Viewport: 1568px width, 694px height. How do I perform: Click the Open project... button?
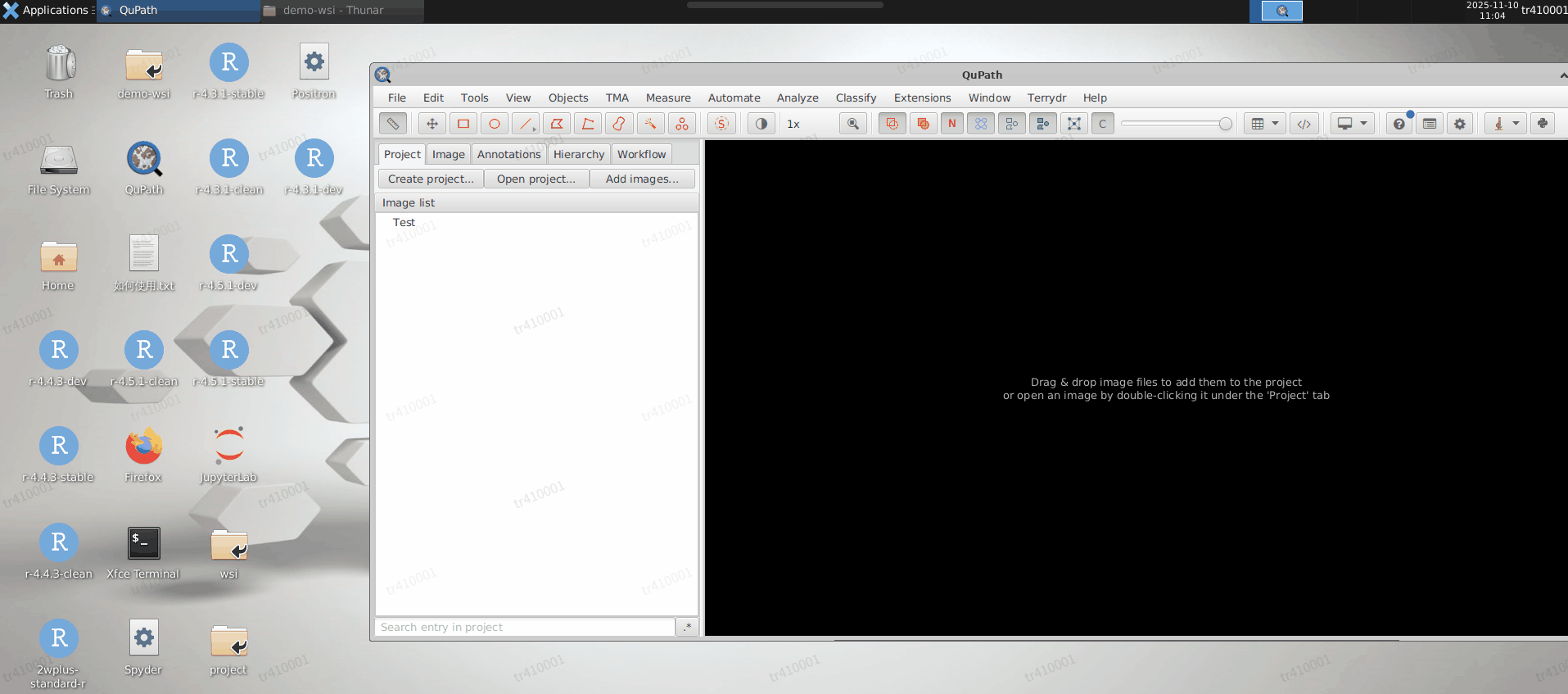pyautogui.click(x=536, y=179)
